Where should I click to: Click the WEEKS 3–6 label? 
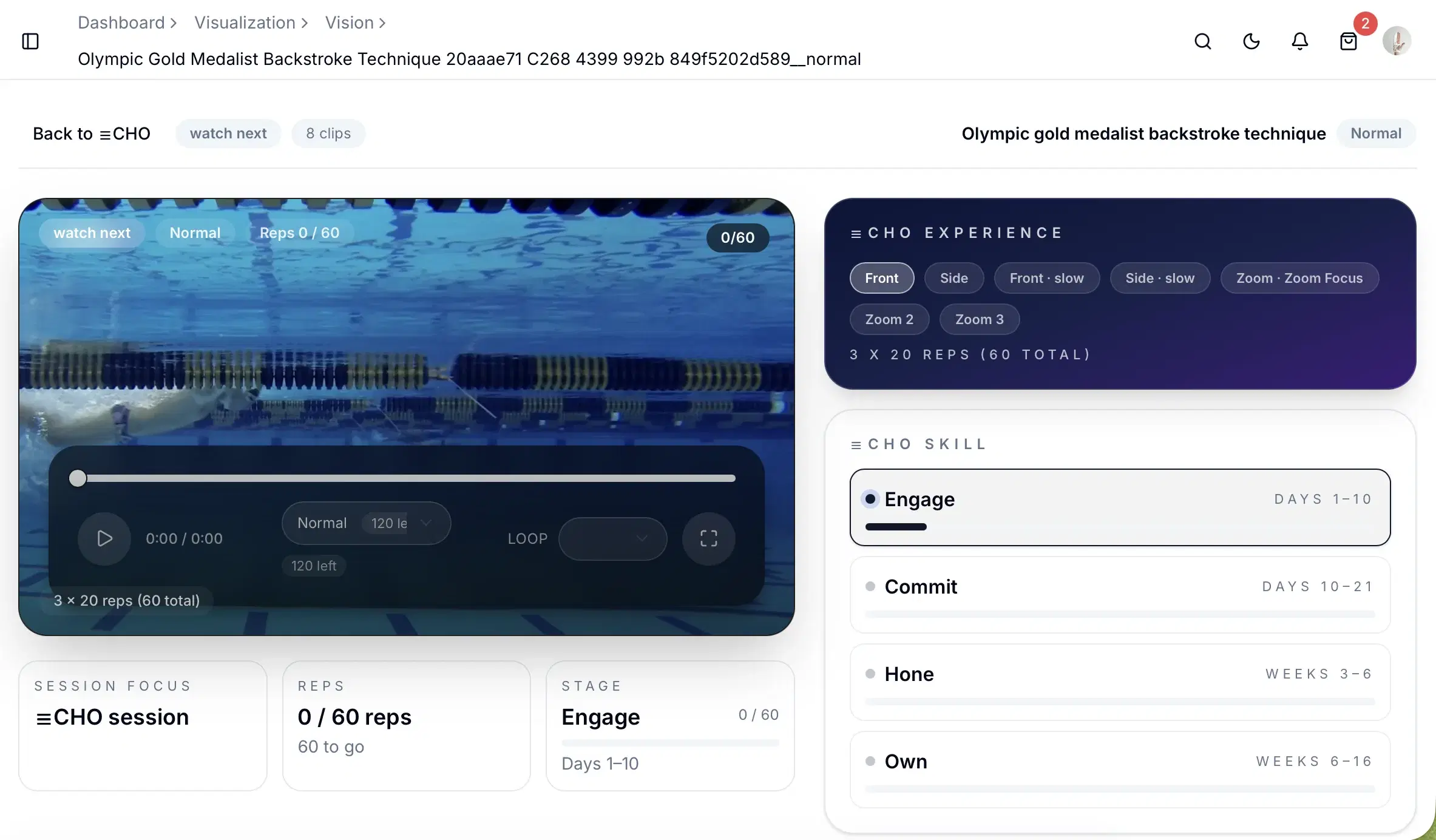tap(1319, 674)
